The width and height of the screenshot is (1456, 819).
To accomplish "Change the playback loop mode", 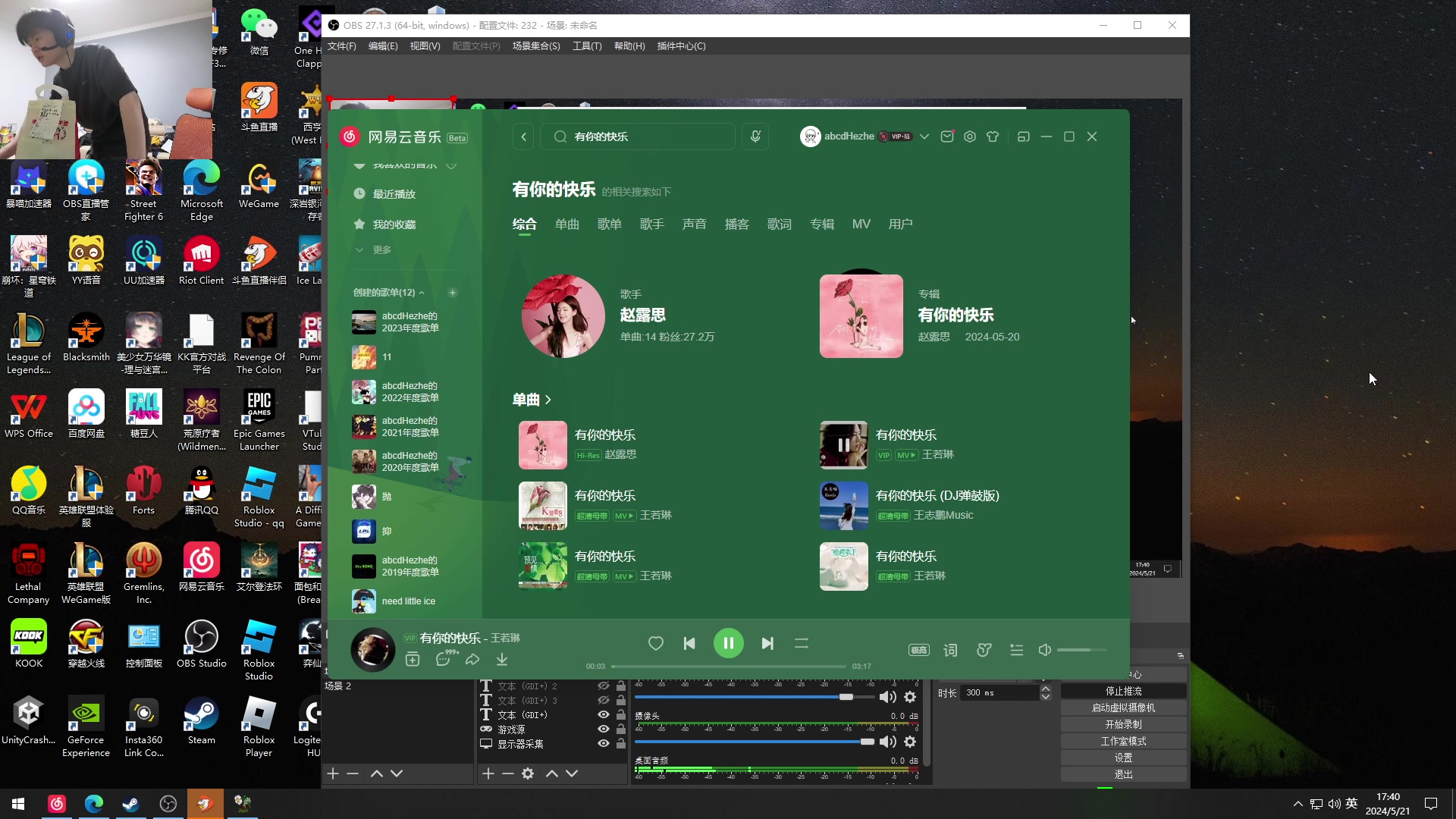I will tap(802, 643).
